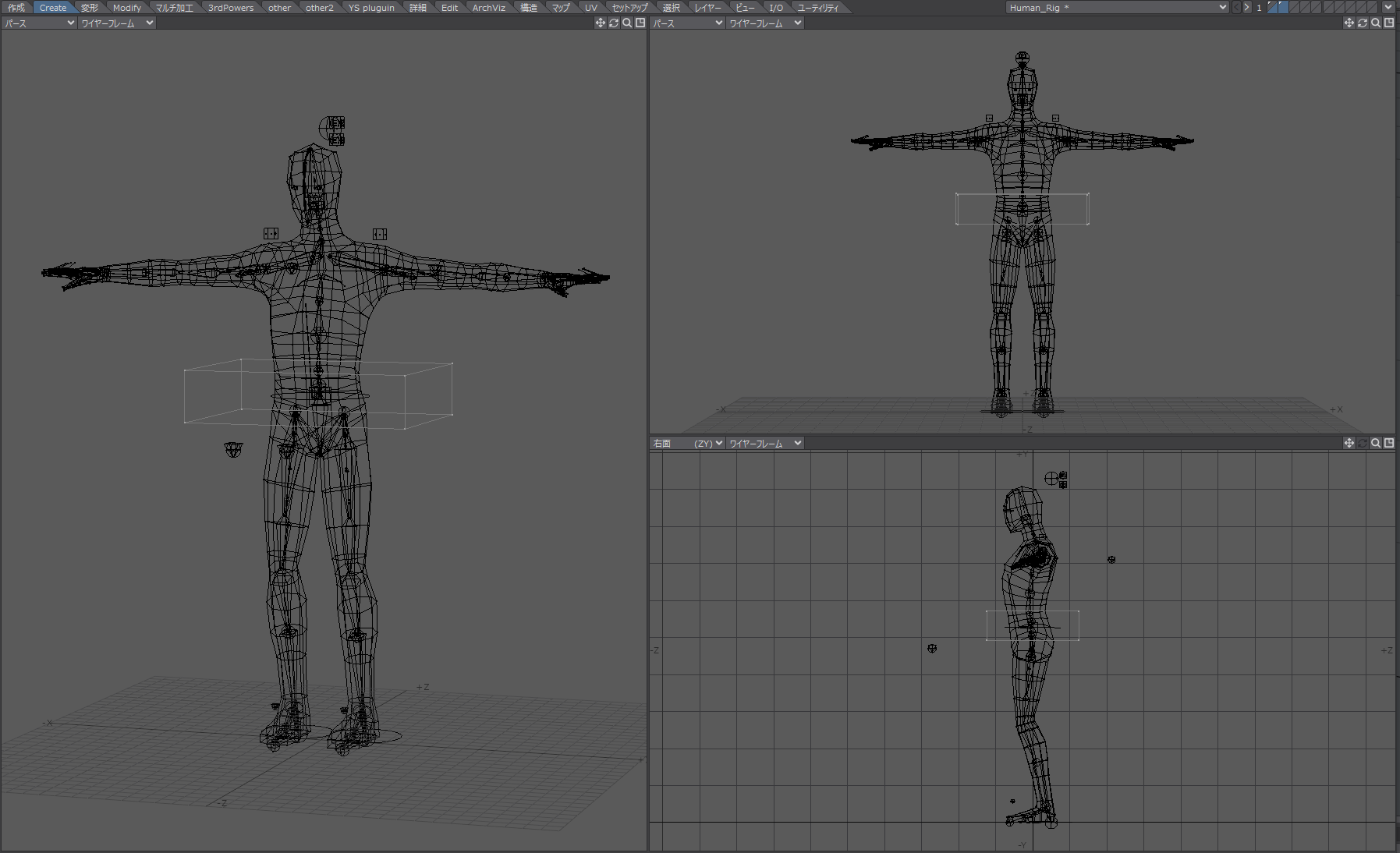Viewport: 1400px width, 853px height.
Task: Click the layer bank number "1"
Action: pyautogui.click(x=1259, y=7)
